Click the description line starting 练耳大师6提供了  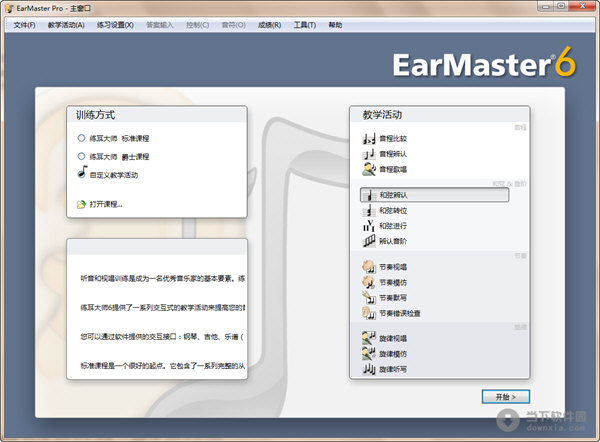coord(163,307)
